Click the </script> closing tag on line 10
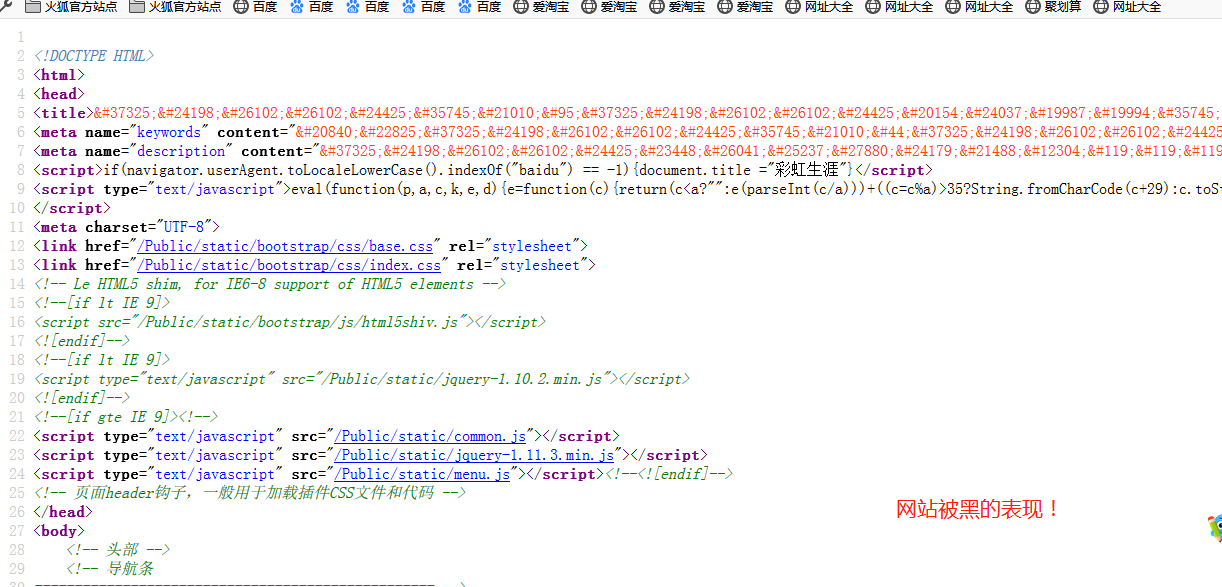1222x587 pixels. pos(71,208)
